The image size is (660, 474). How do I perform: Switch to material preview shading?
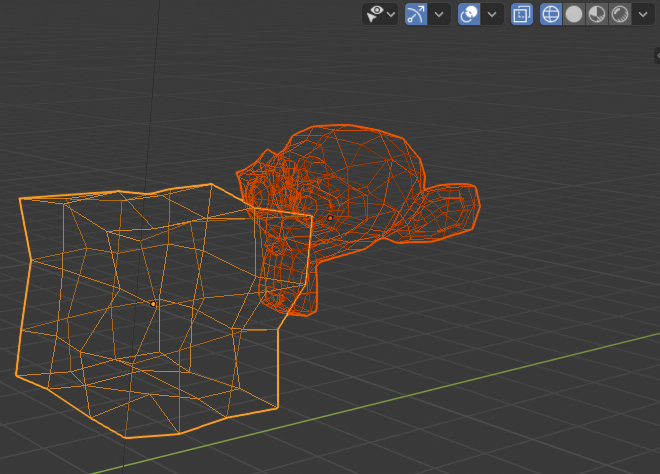pyautogui.click(x=597, y=14)
